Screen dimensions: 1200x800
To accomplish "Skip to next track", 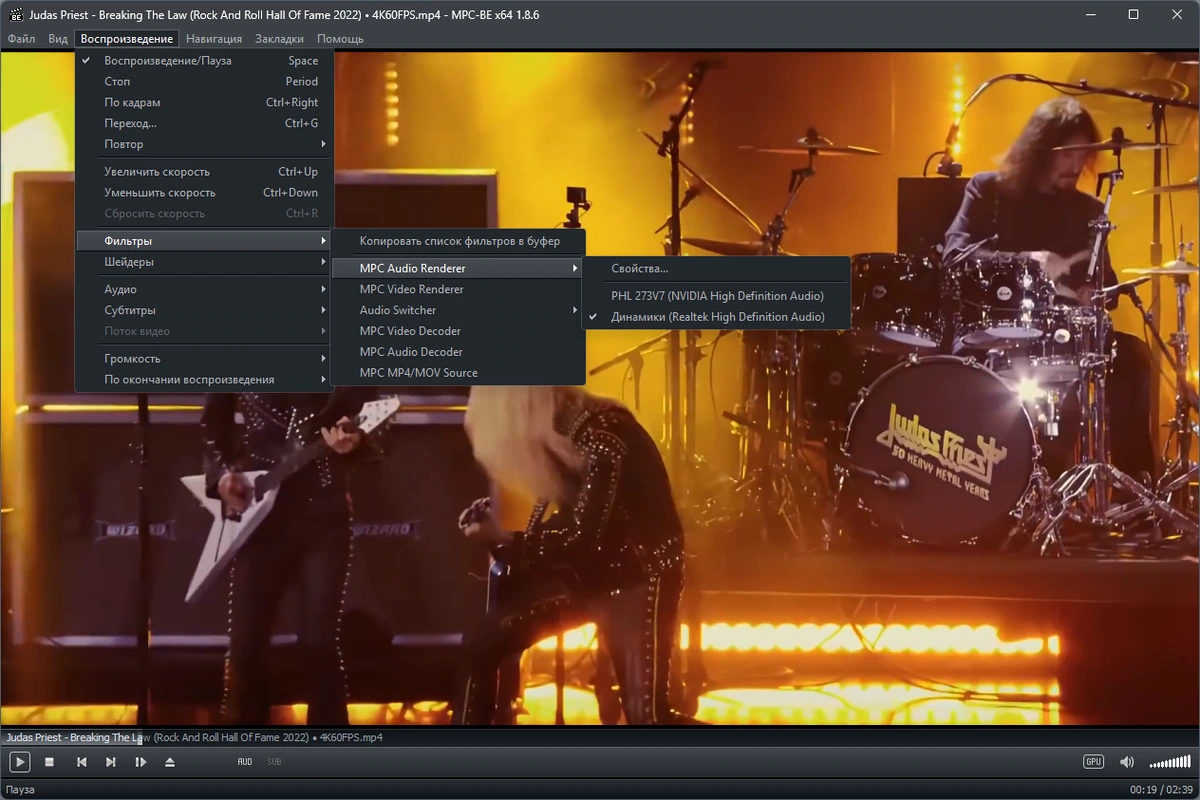I will (111, 762).
